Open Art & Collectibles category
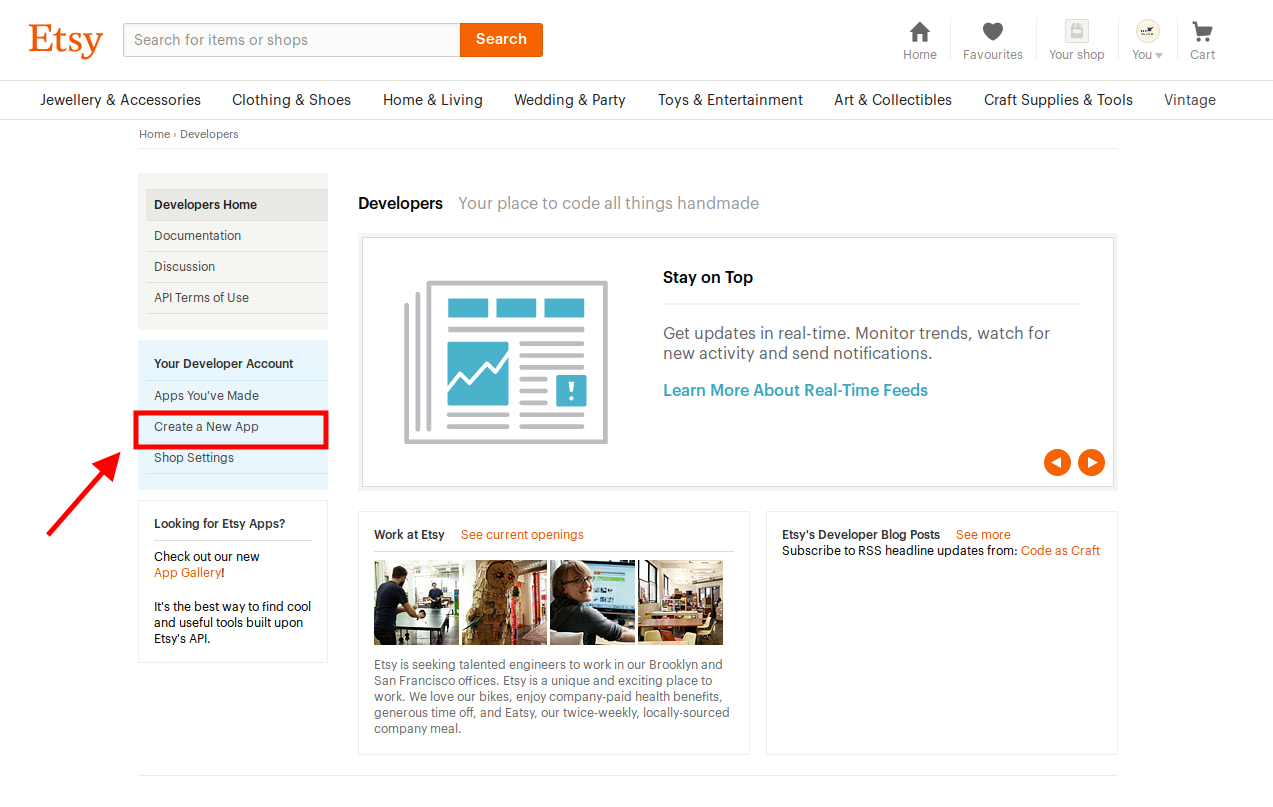This screenshot has width=1273, height=807. [x=893, y=100]
